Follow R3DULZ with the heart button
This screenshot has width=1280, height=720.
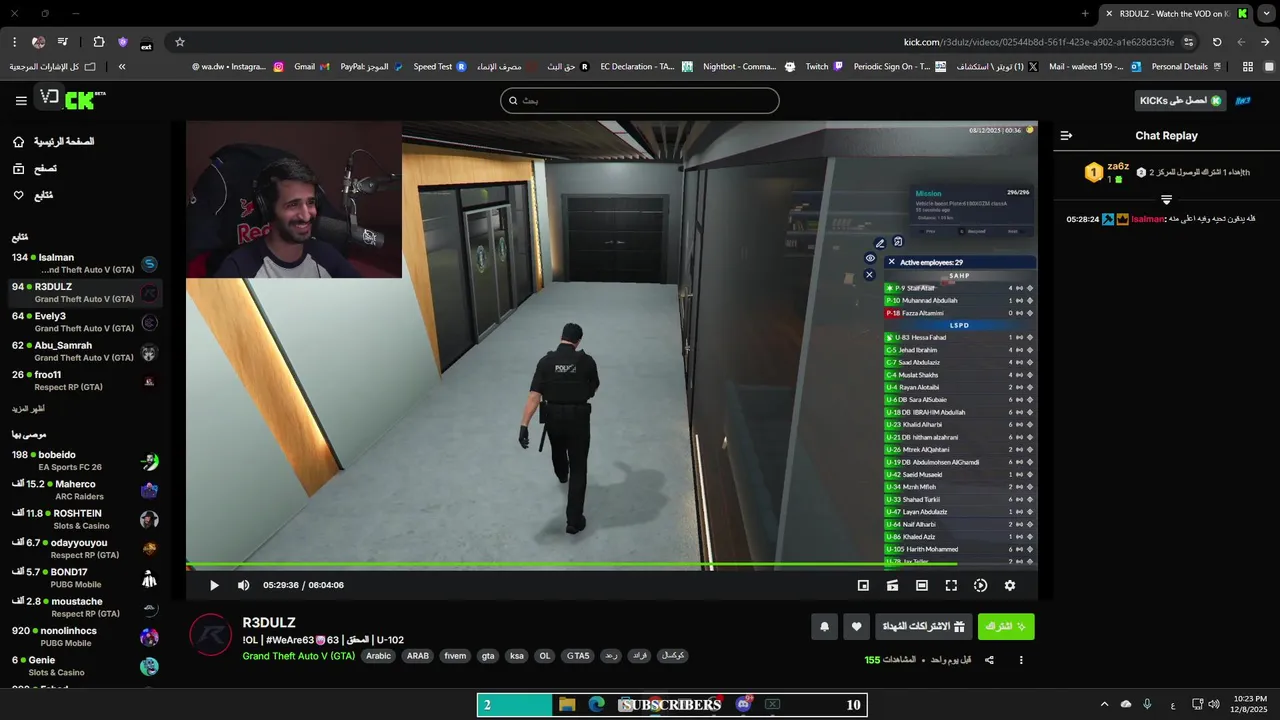856,627
